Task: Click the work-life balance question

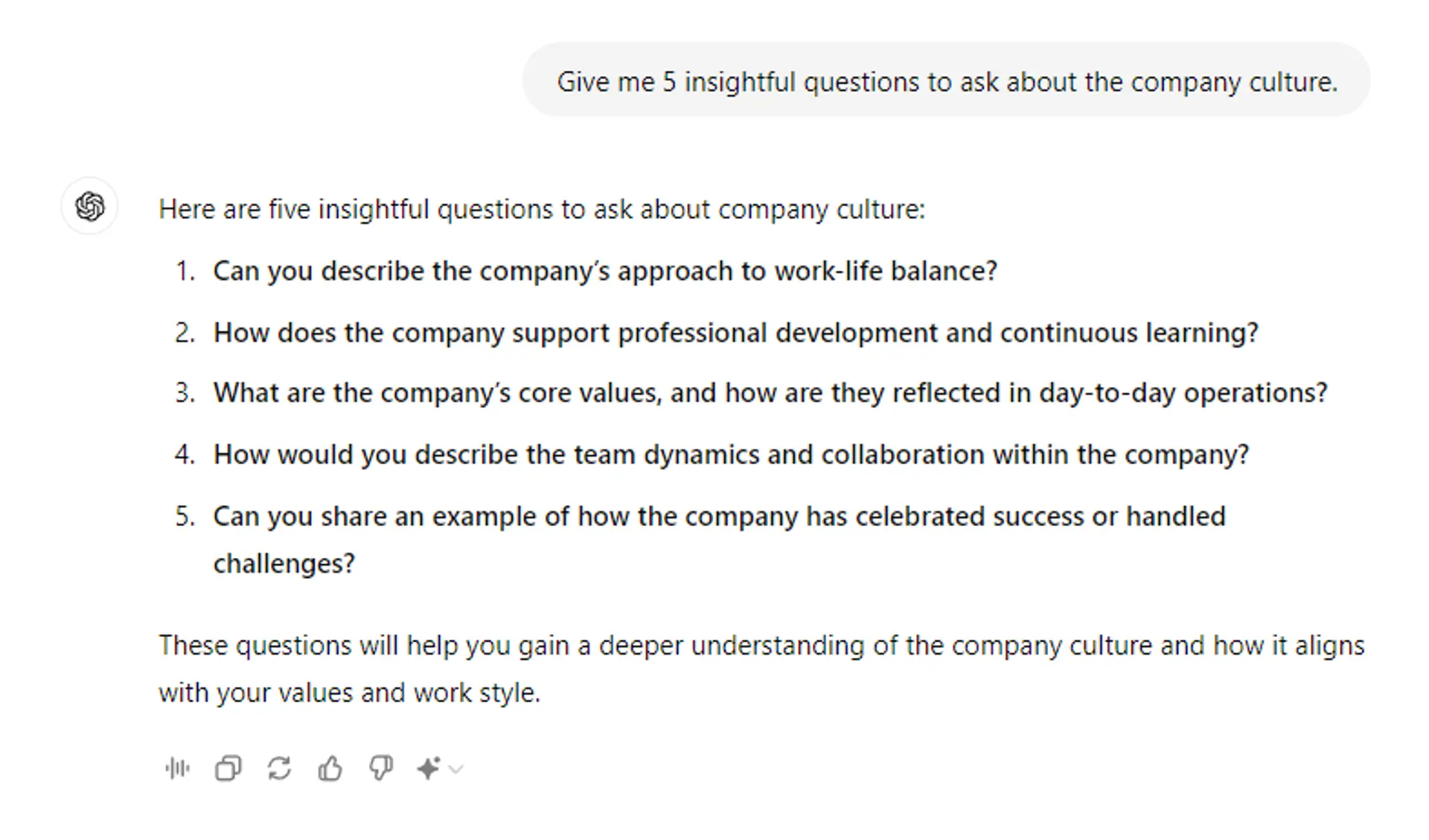Action: (x=604, y=271)
